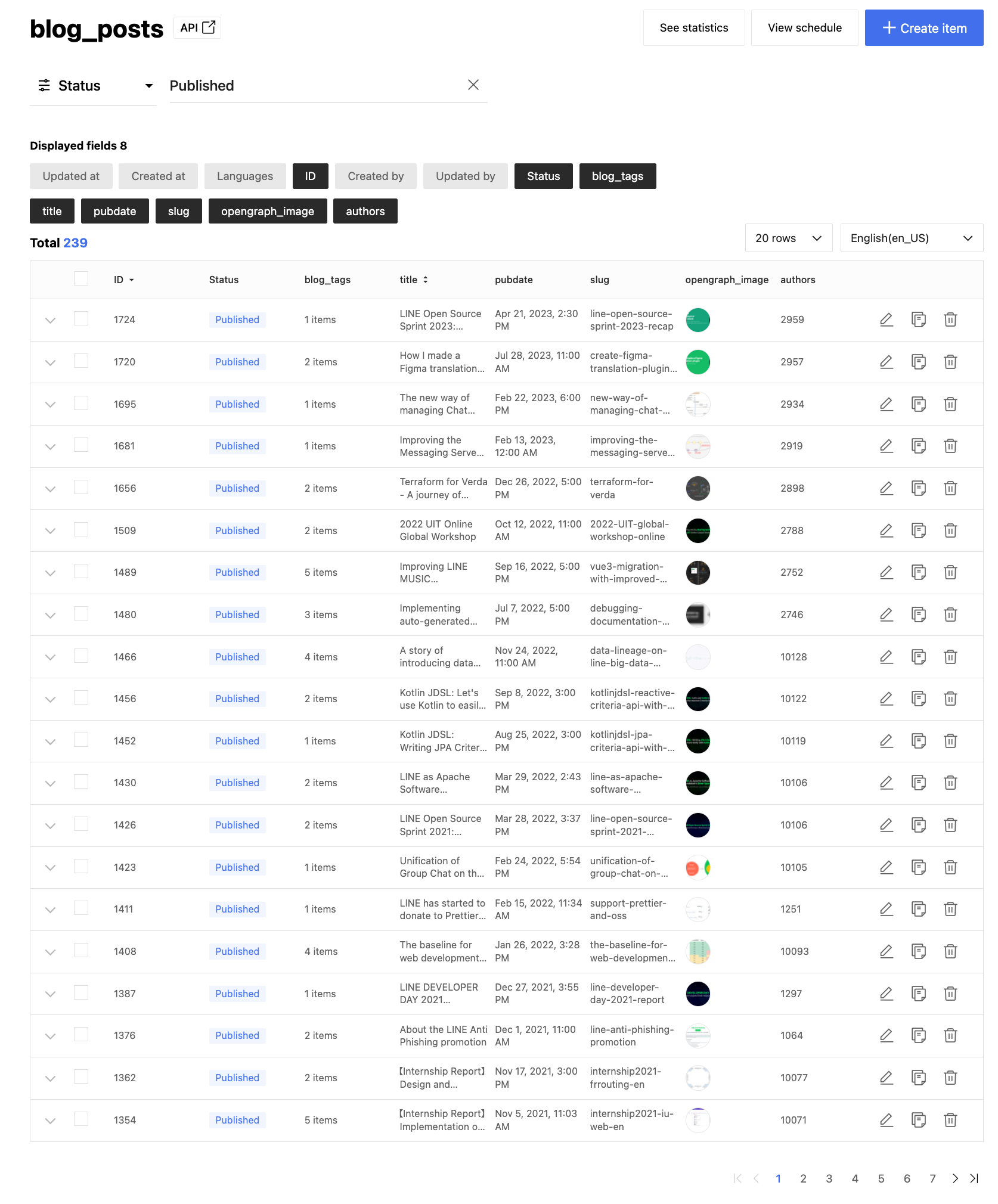Expand row 1411 details chevron
The width and height of the screenshot is (998, 1204).
[51, 910]
